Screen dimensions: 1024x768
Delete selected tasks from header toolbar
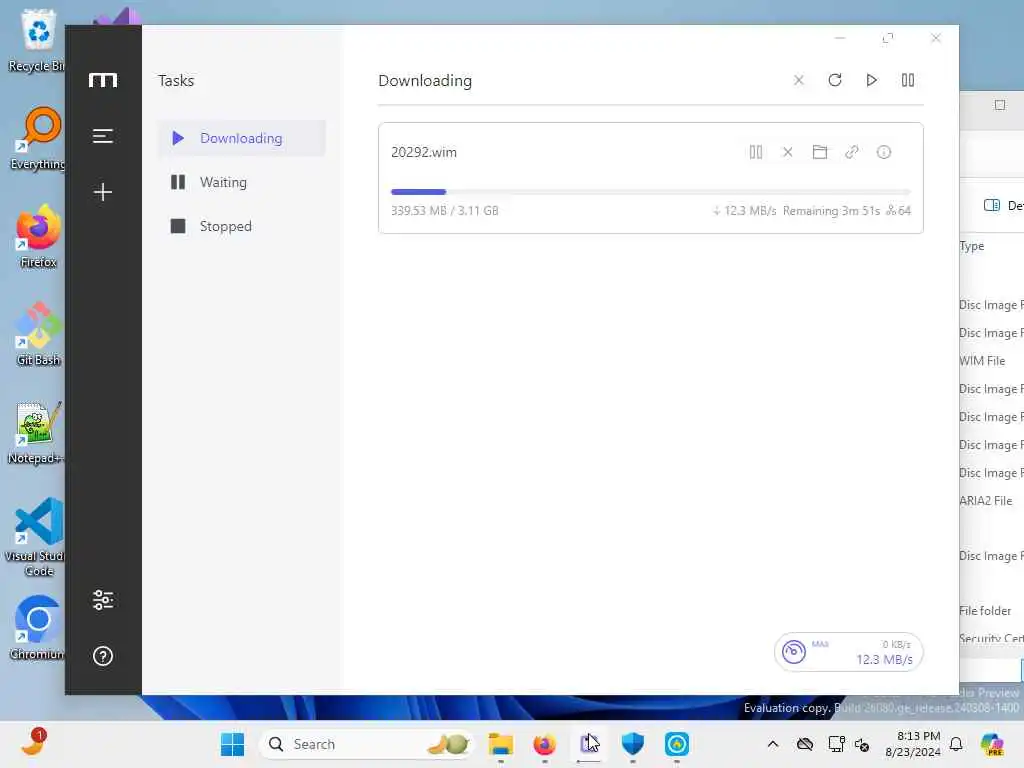click(799, 80)
